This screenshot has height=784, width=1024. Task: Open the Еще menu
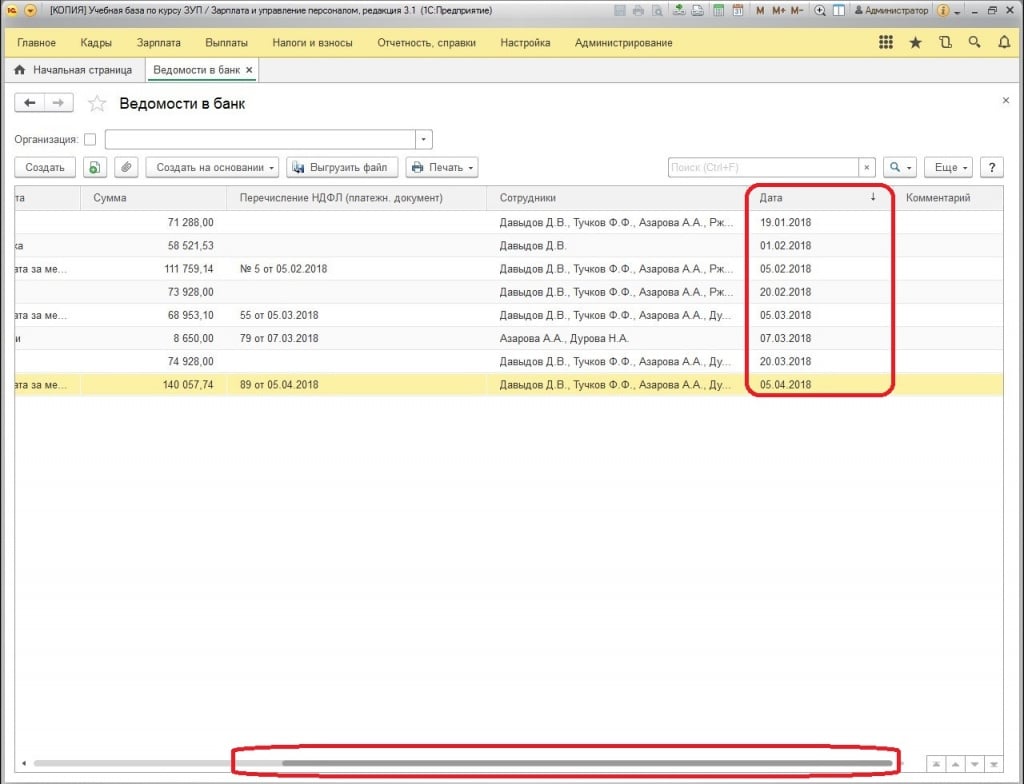pos(947,168)
